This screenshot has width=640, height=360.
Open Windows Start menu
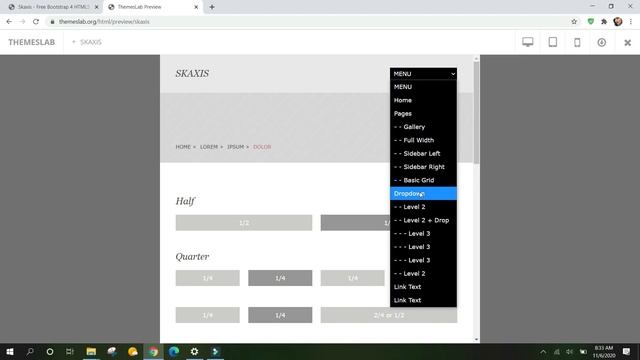pos(9,351)
